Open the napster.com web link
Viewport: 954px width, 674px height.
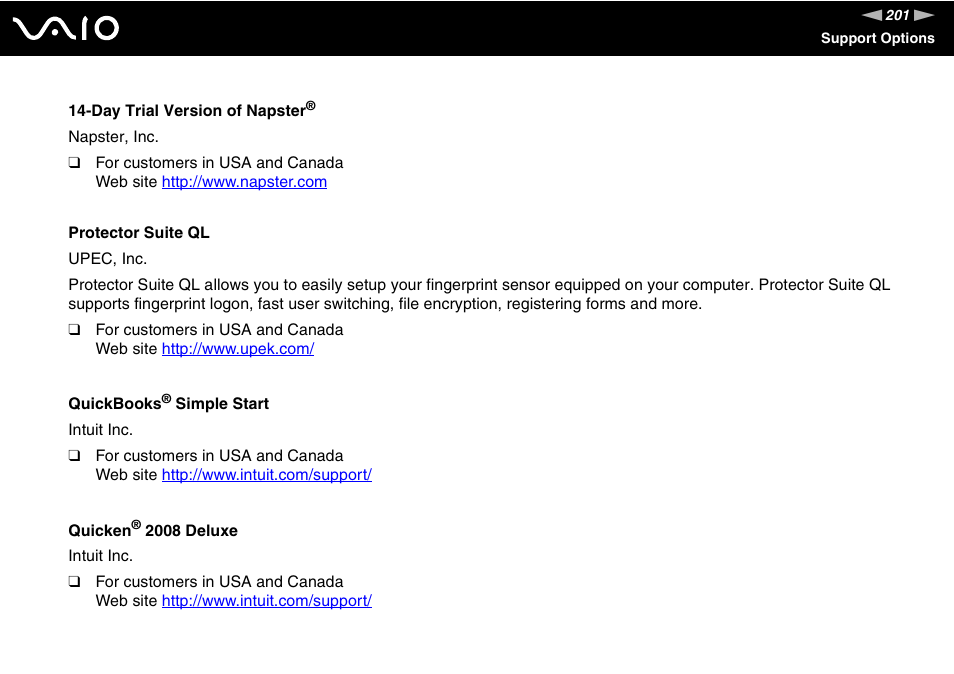[x=244, y=182]
